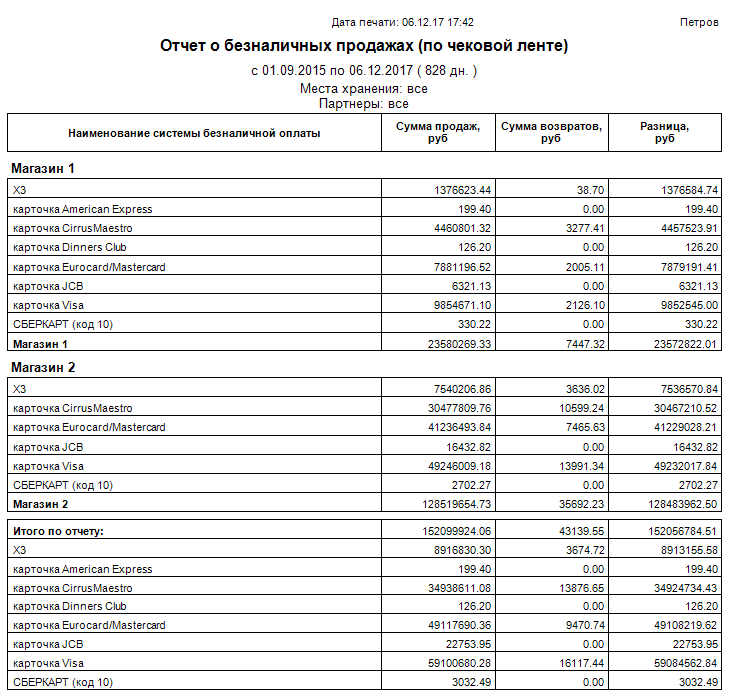Click the 'Места хранения: все' filter line
Viewport: 729px width, 696px height.
[364, 88]
